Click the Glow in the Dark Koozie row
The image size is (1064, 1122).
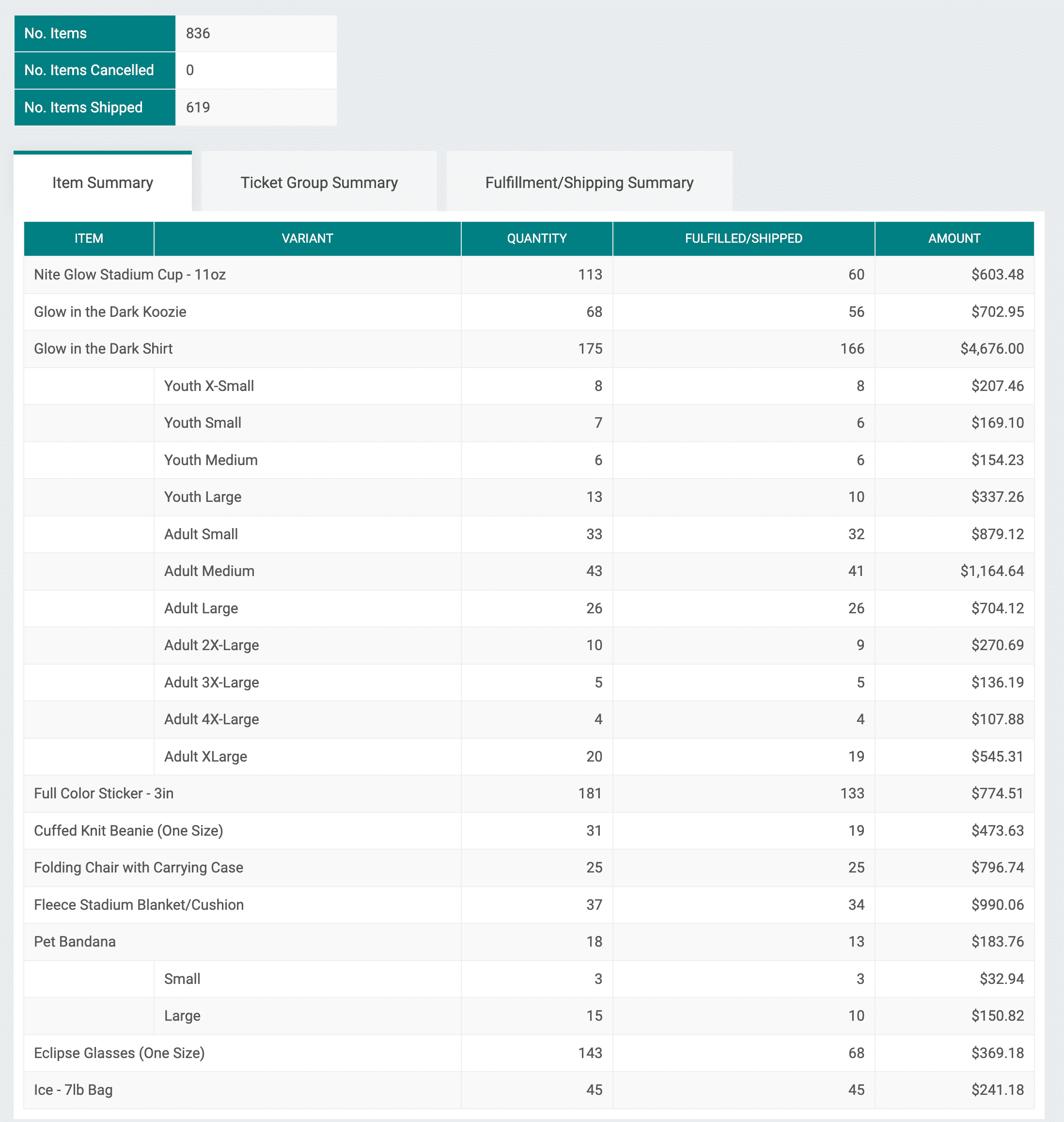pyautogui.click(x=110, y=312)
